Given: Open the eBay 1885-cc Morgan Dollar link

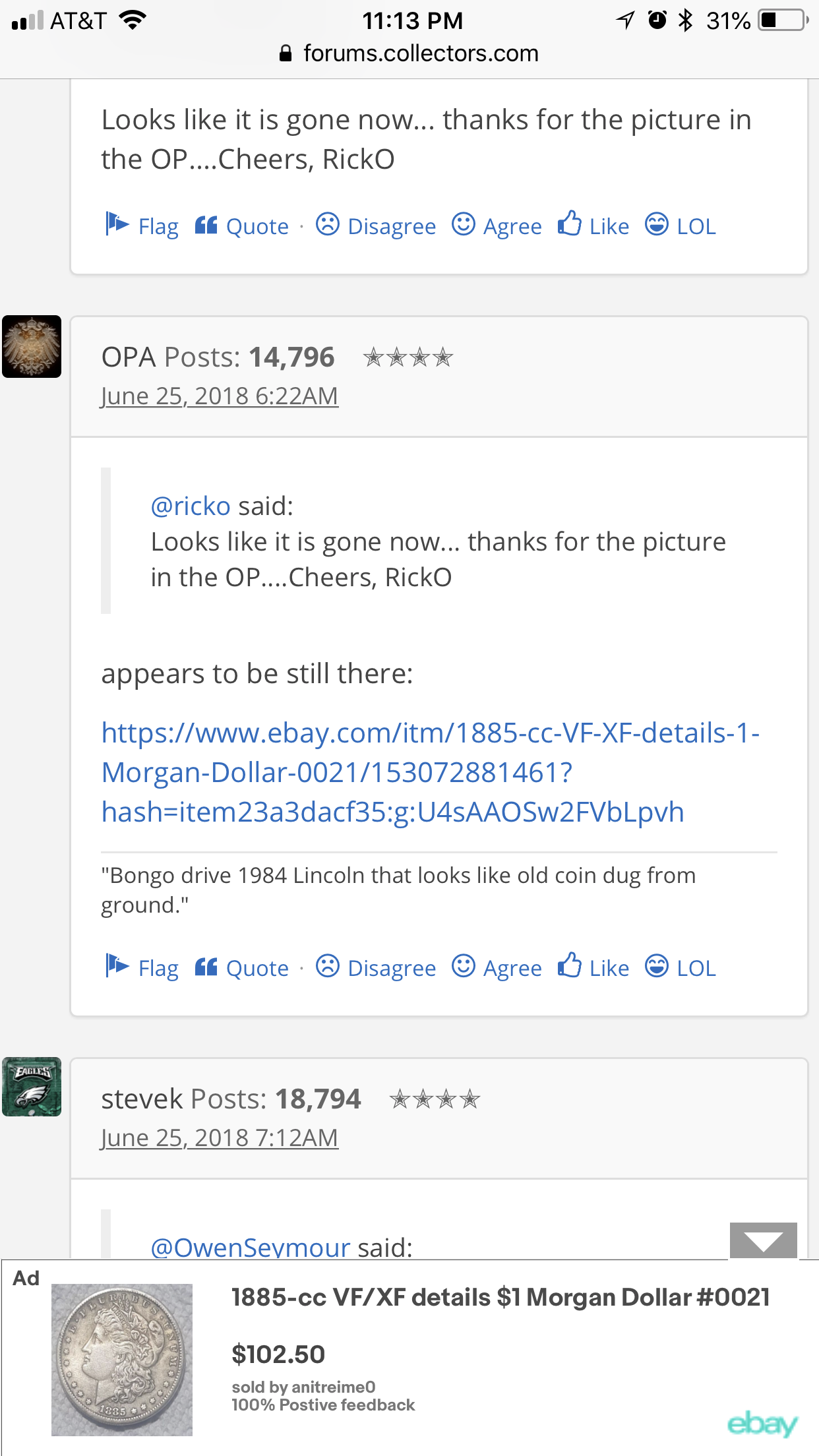Looking at the screenshot, I should [430, 772].
